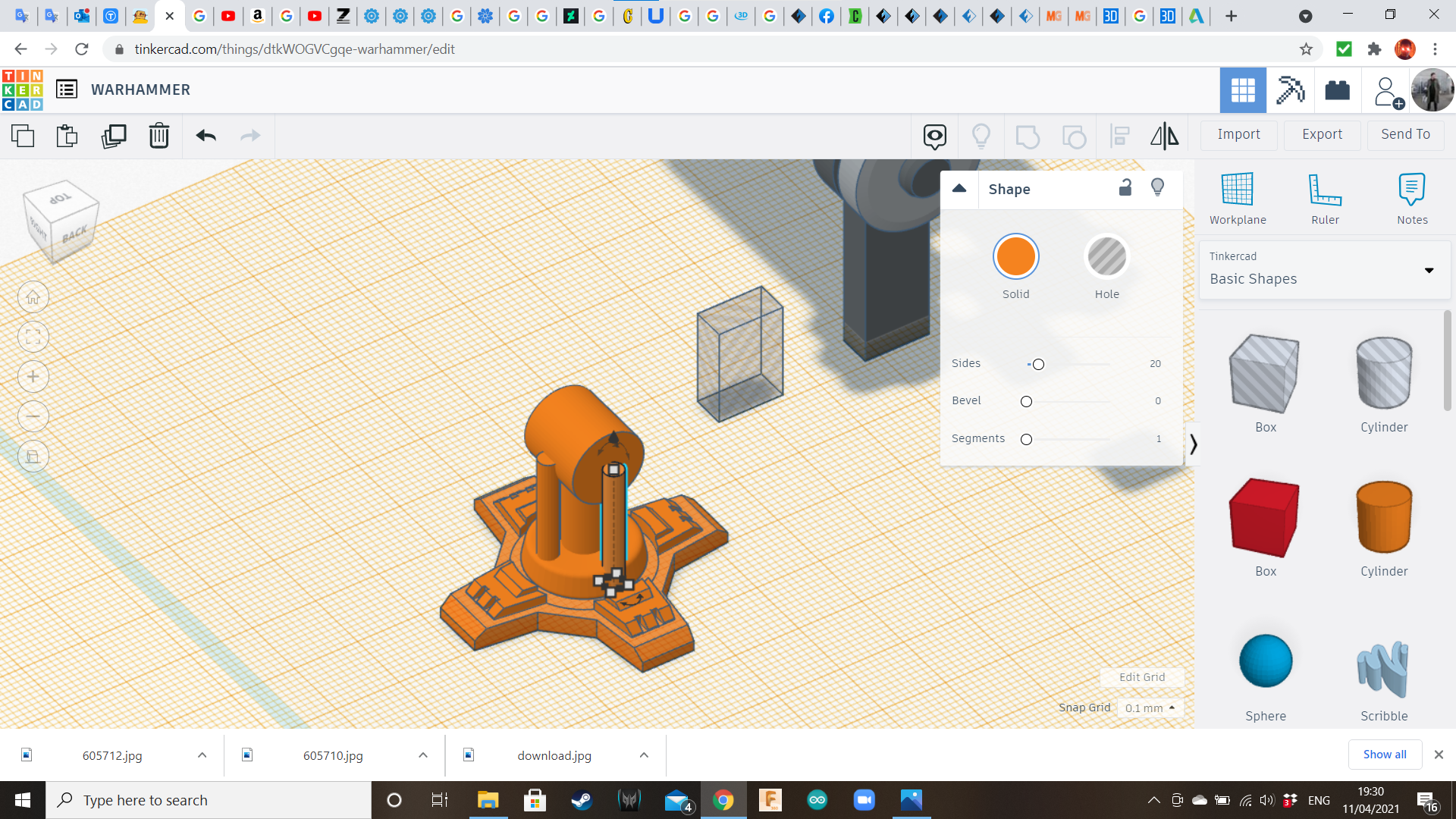Collapse the Shape panel arrow
The width and height of the screenshot is (1456, 819).
coord(959,189)
